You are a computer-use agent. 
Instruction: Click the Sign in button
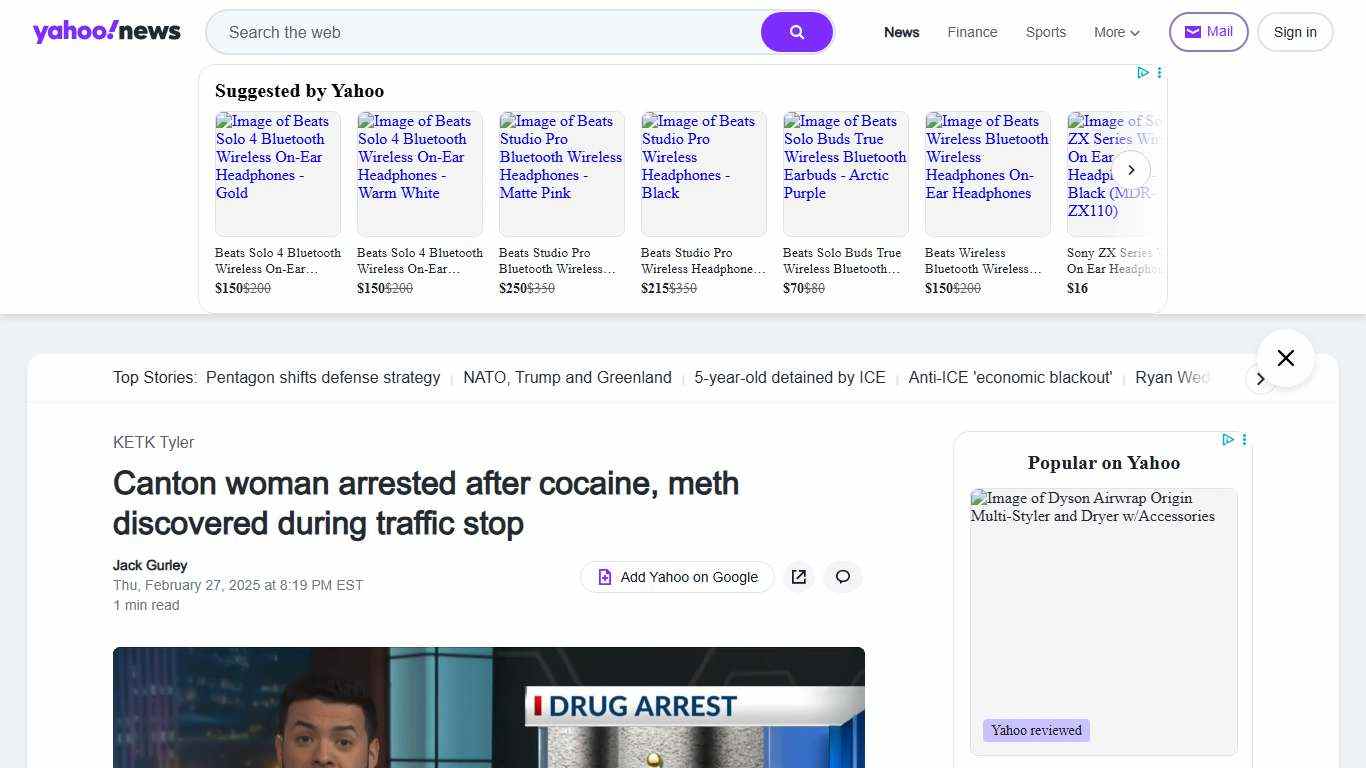pos(1294,31)
